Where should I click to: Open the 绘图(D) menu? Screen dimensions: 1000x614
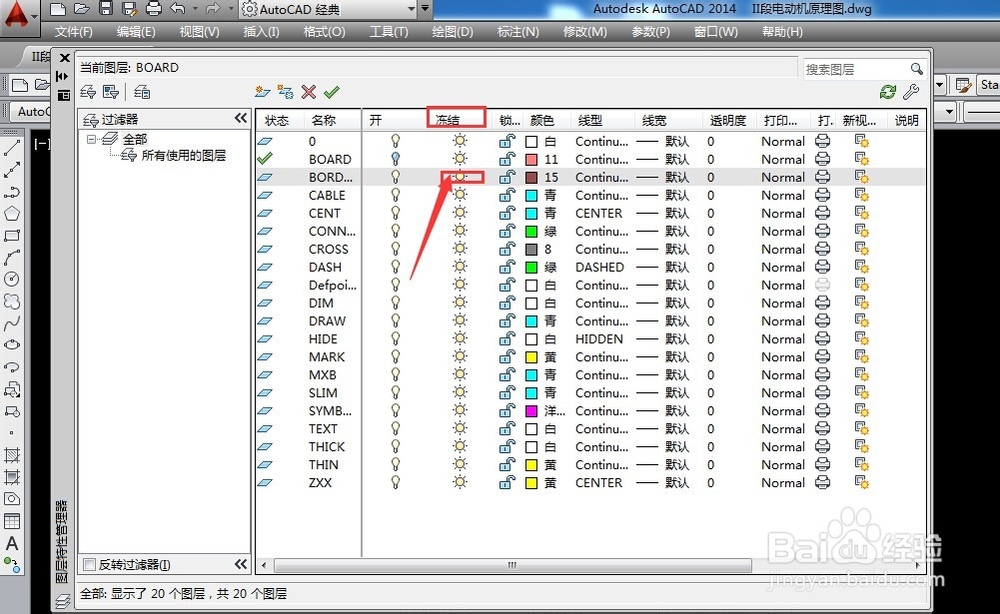click(x=452, y=32)
